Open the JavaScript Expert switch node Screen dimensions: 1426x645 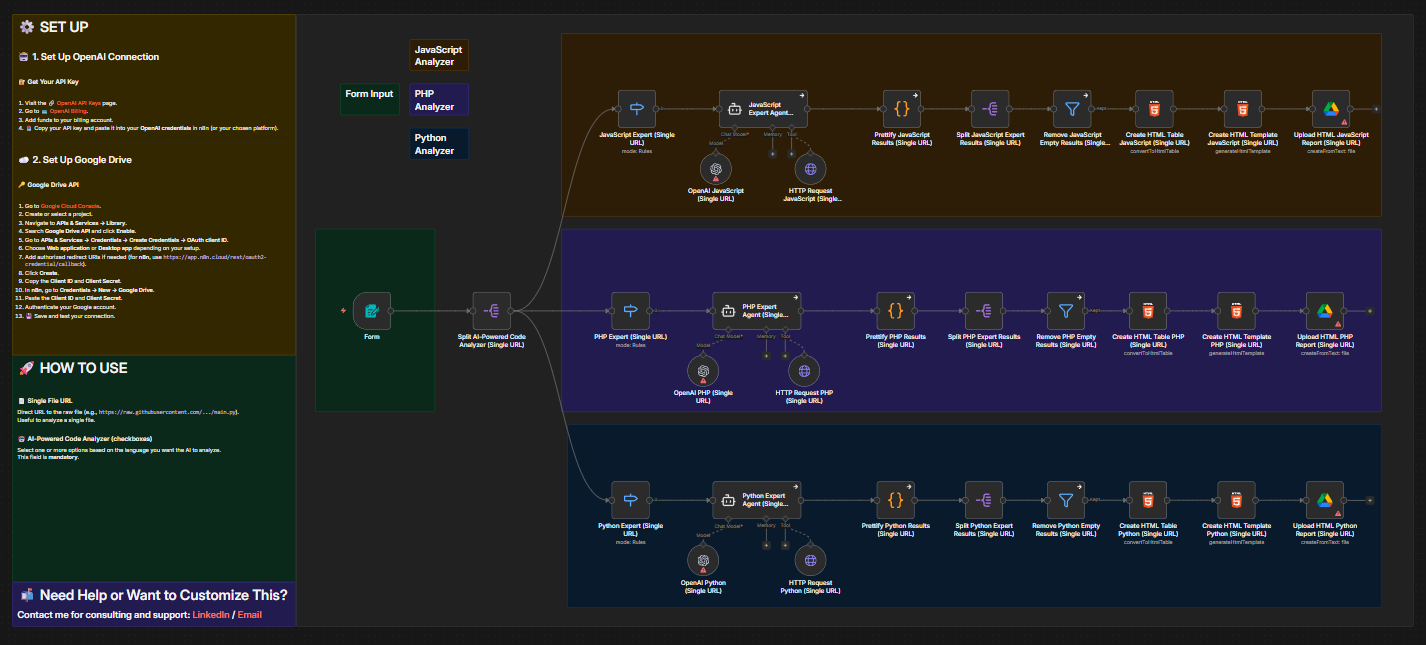click(636, 109)
